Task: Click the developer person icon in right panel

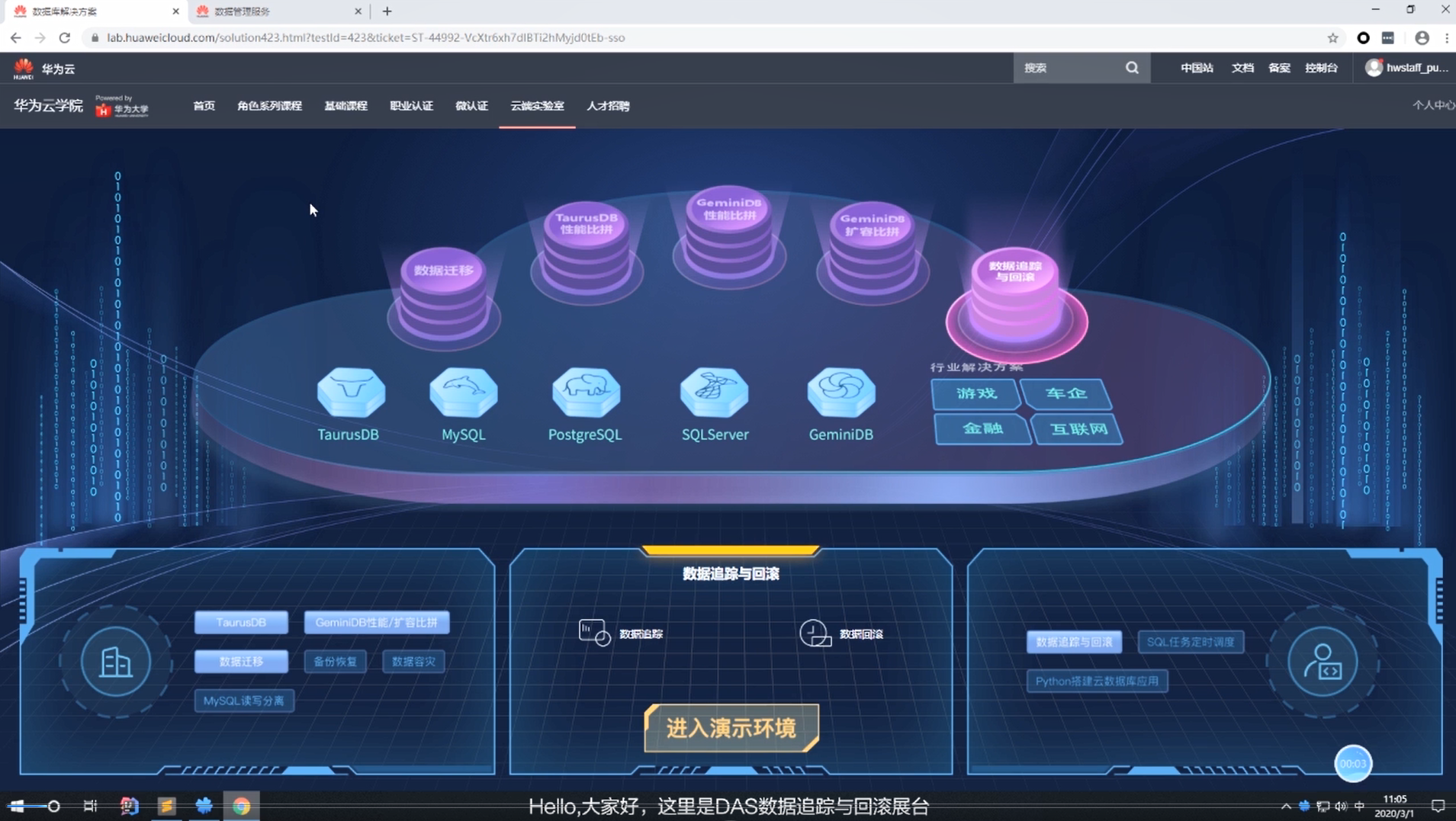Action: (x=1323, y=662)
